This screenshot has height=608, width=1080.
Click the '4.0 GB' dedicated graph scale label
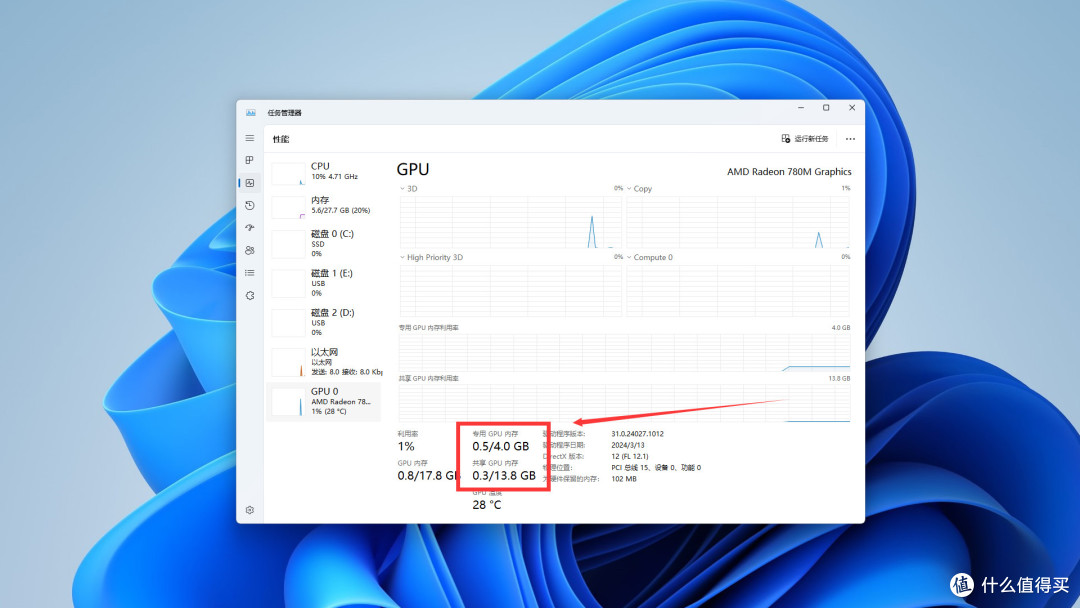click(x=840, y=328)
